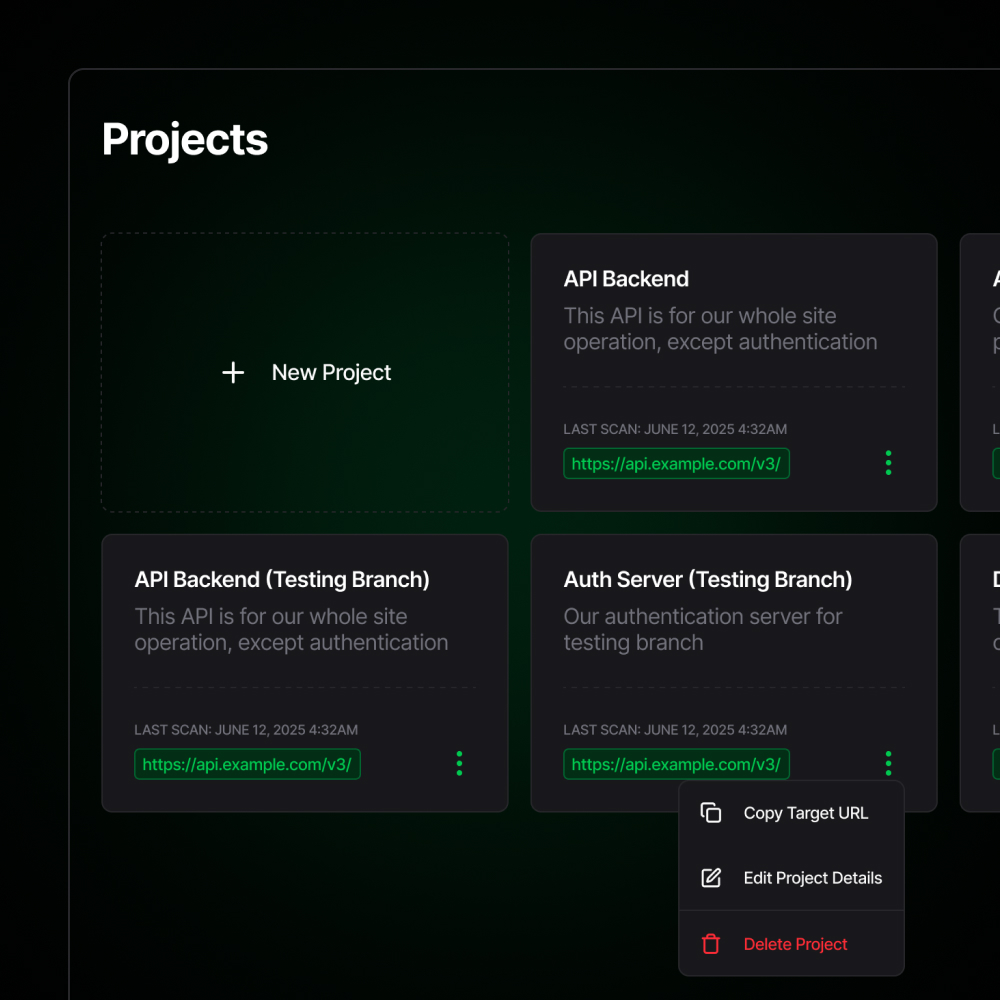Viewport: 1000px width, 1000px height.
Task: Click the API Backend (Testing Branch) last scan date
Action: click(x=246, y=730)
